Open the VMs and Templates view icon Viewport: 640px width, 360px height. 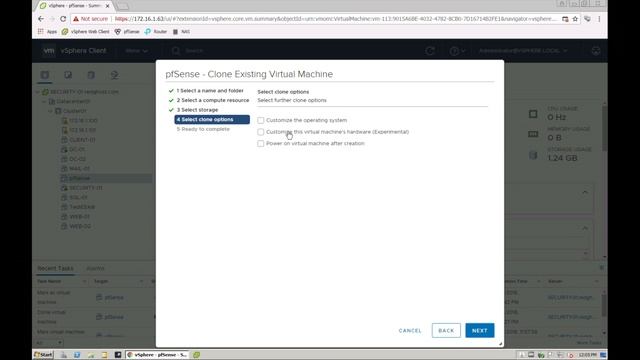click(x=68, y=75)
